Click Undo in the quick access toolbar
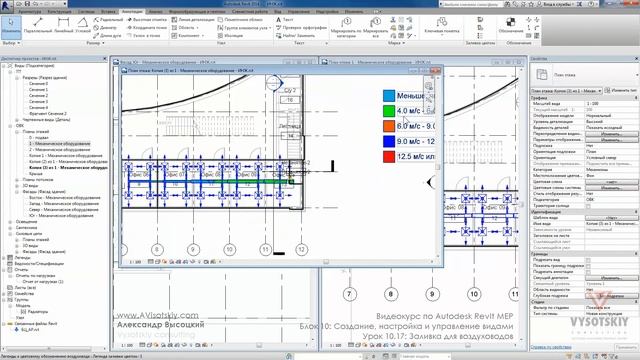640x360 pixels. click(x=36, y=4)
